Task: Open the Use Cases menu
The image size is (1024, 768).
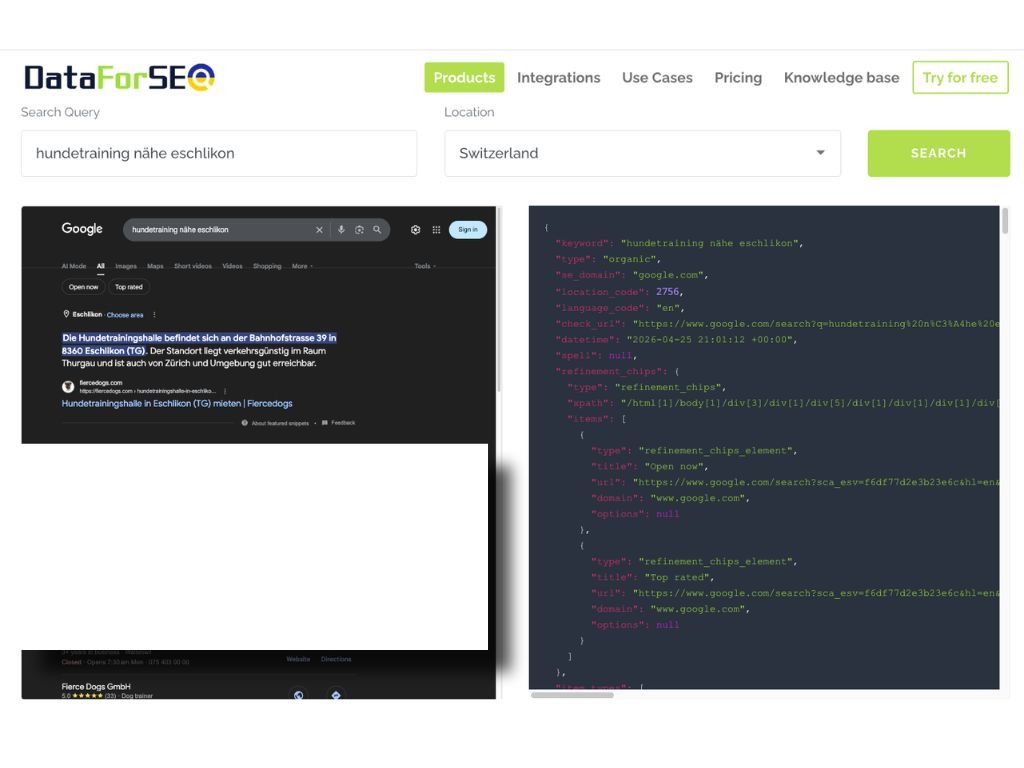Action: (x=657, y=77)
